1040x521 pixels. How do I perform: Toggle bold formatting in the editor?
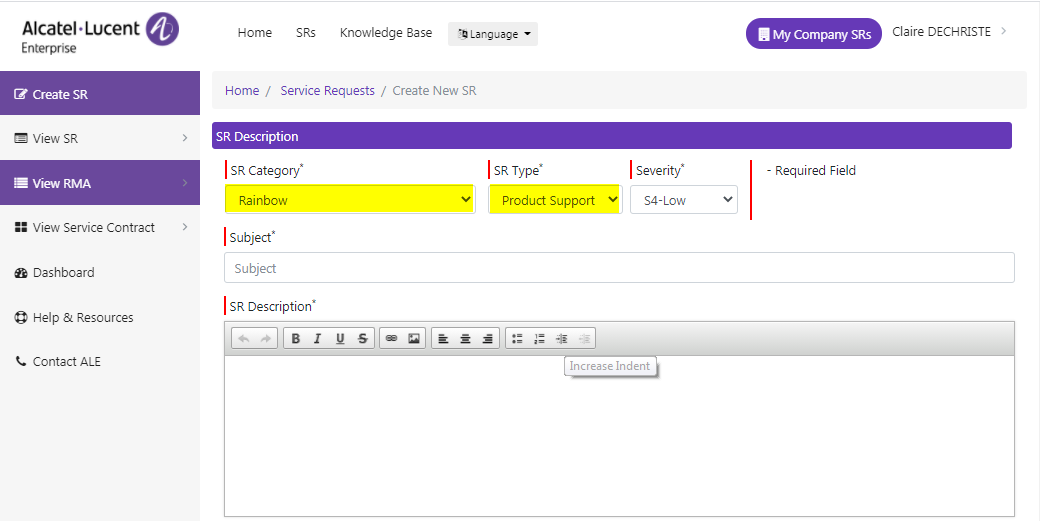(296, 339)
